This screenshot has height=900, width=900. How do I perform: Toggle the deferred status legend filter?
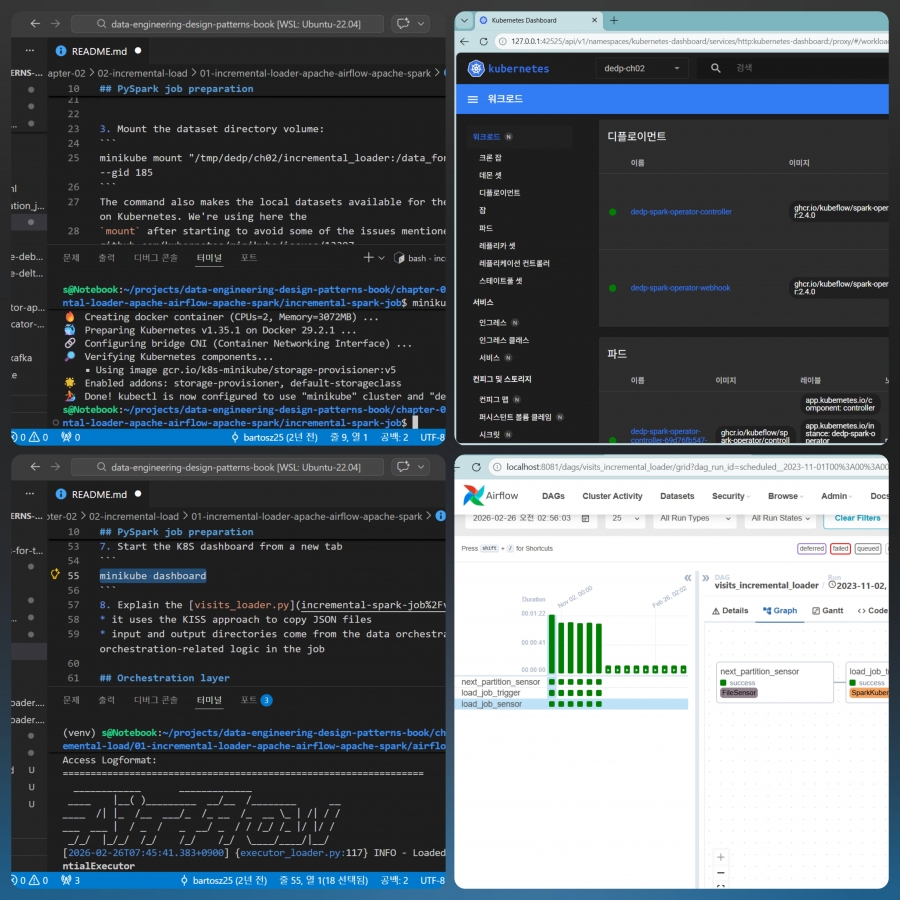pyautogui.click(x=811, y=548)
